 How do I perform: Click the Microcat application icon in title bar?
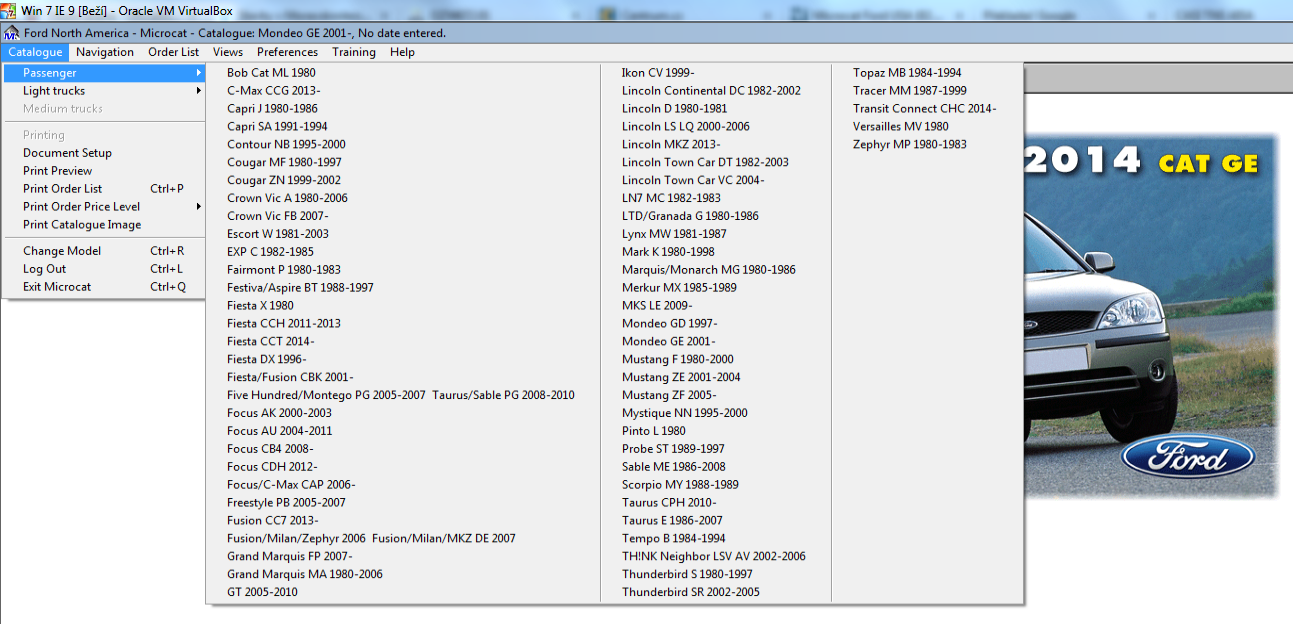(11, 33)
